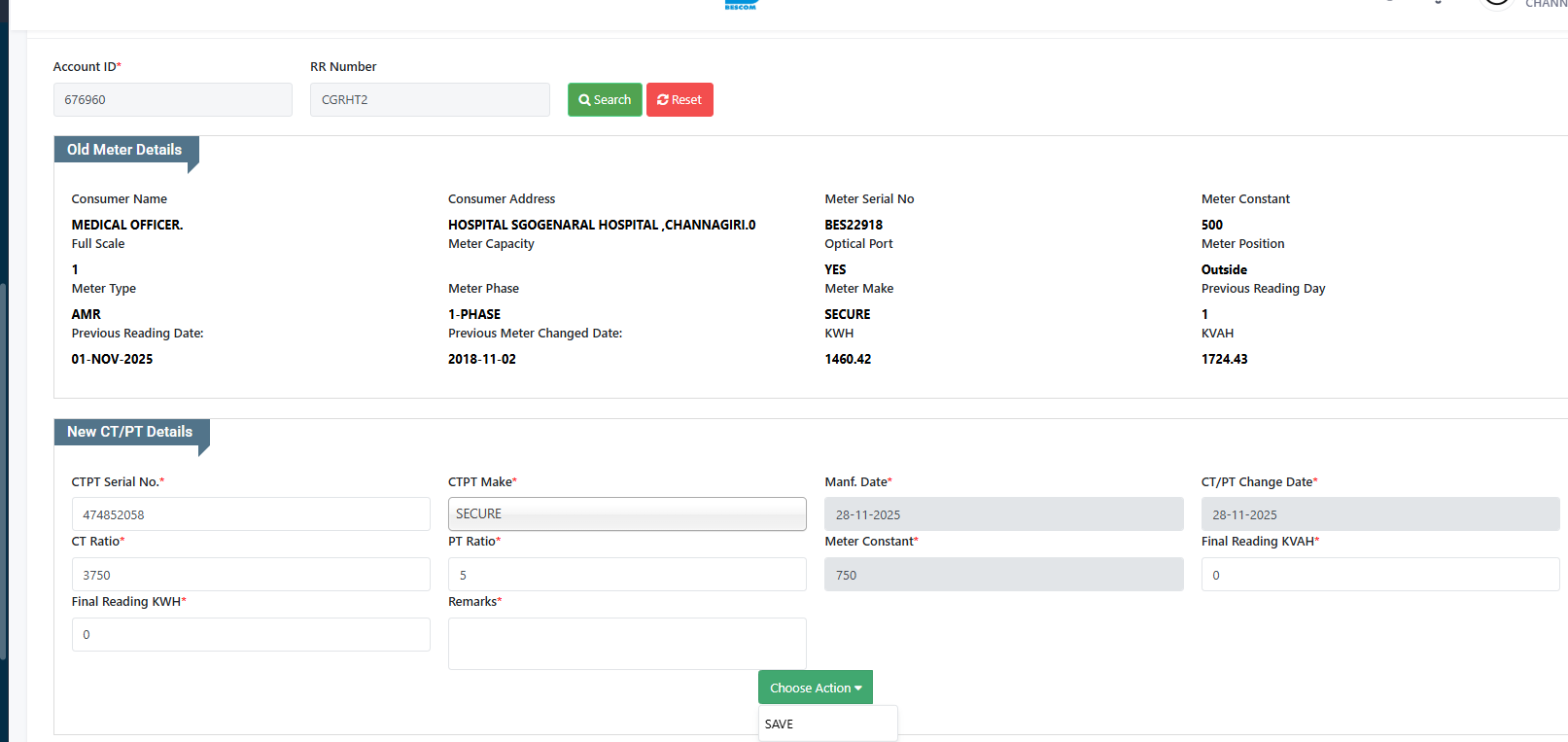Image resolution: width=1568 pixels, height=742 pixels.
Task: Open the Choose Action dropdown
Action: pyautogui.click(x=815, y=688)
